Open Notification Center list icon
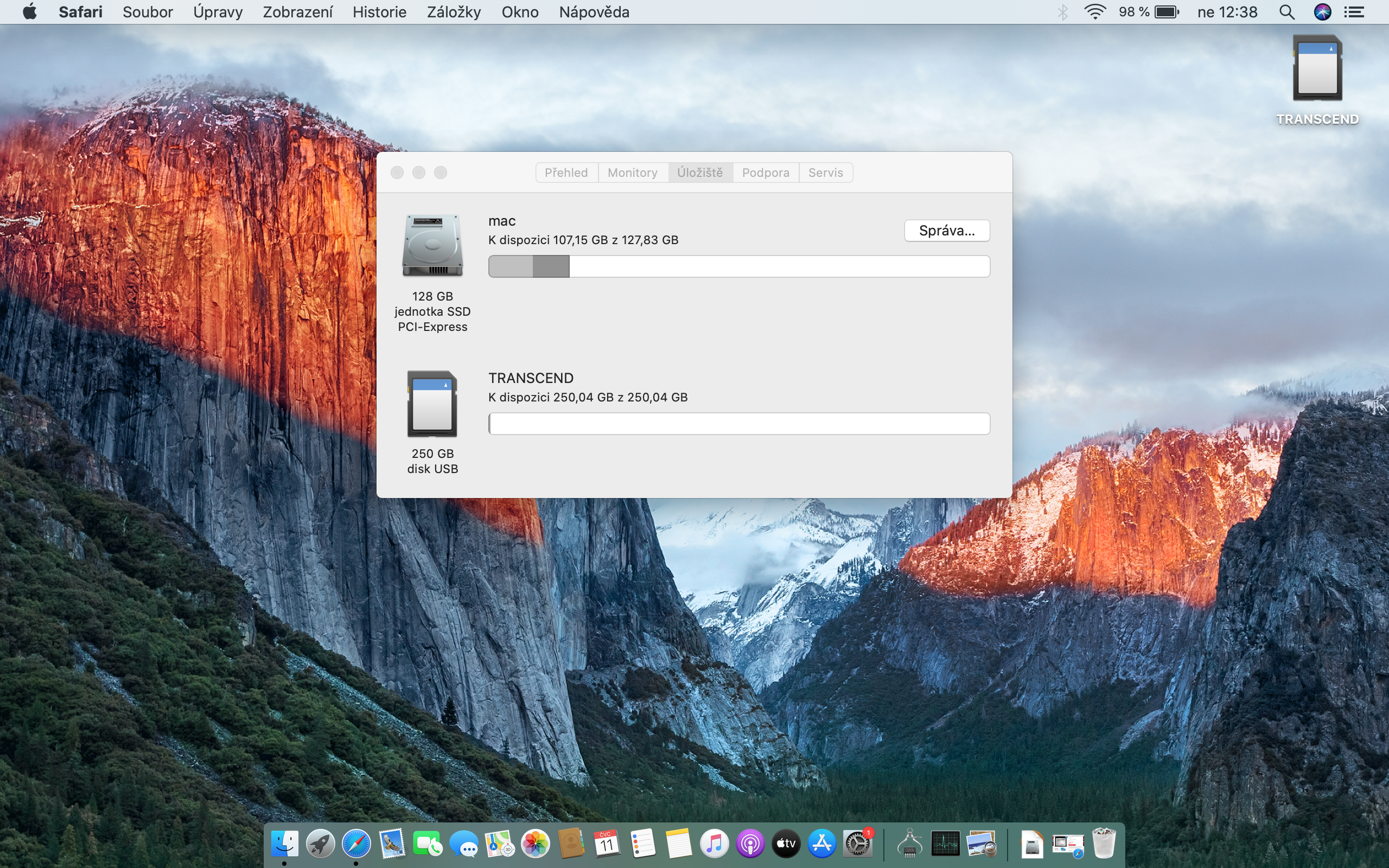1389x868 pixels. 1354,12
